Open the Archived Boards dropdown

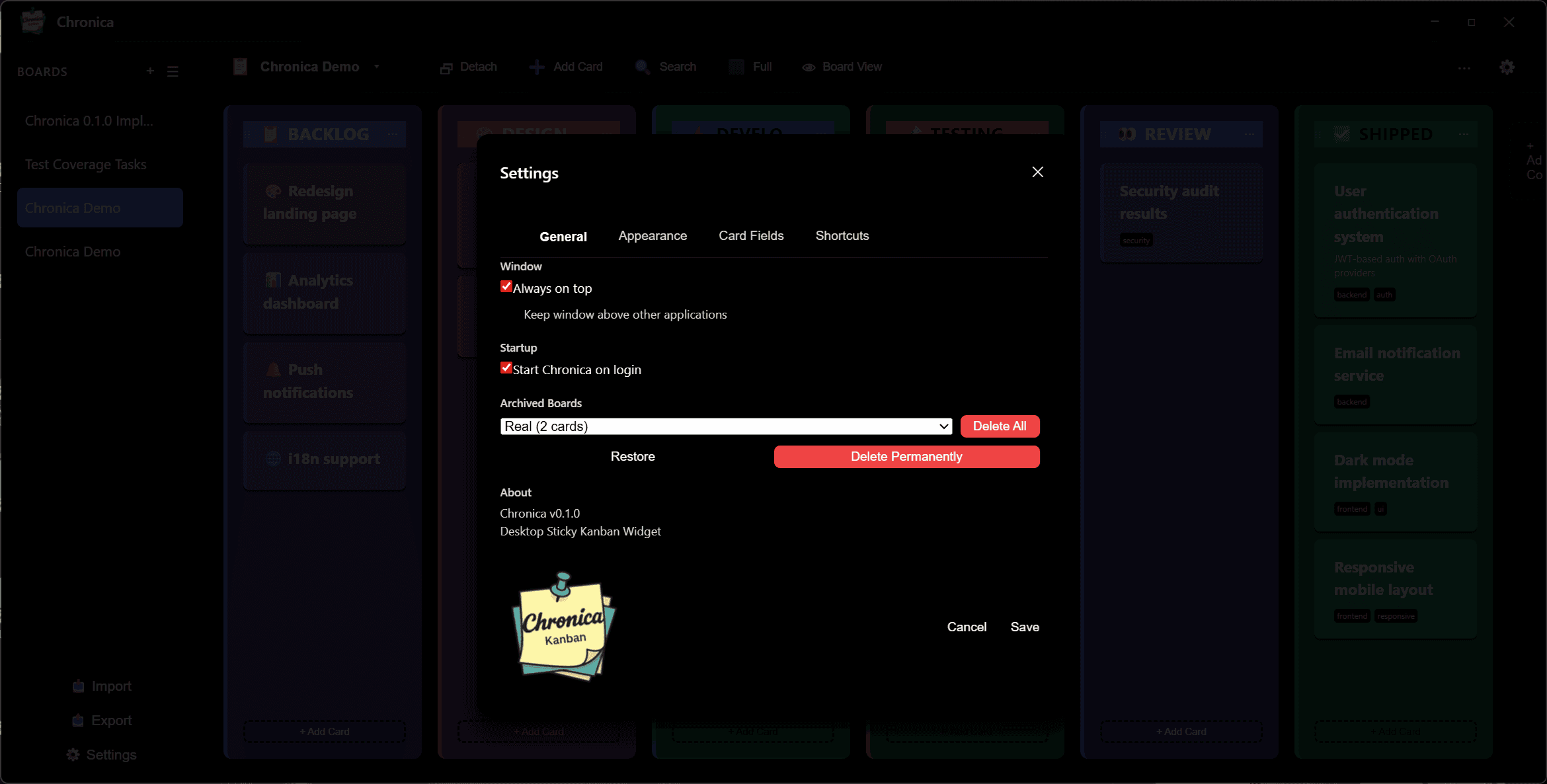[x=725, y=426]
